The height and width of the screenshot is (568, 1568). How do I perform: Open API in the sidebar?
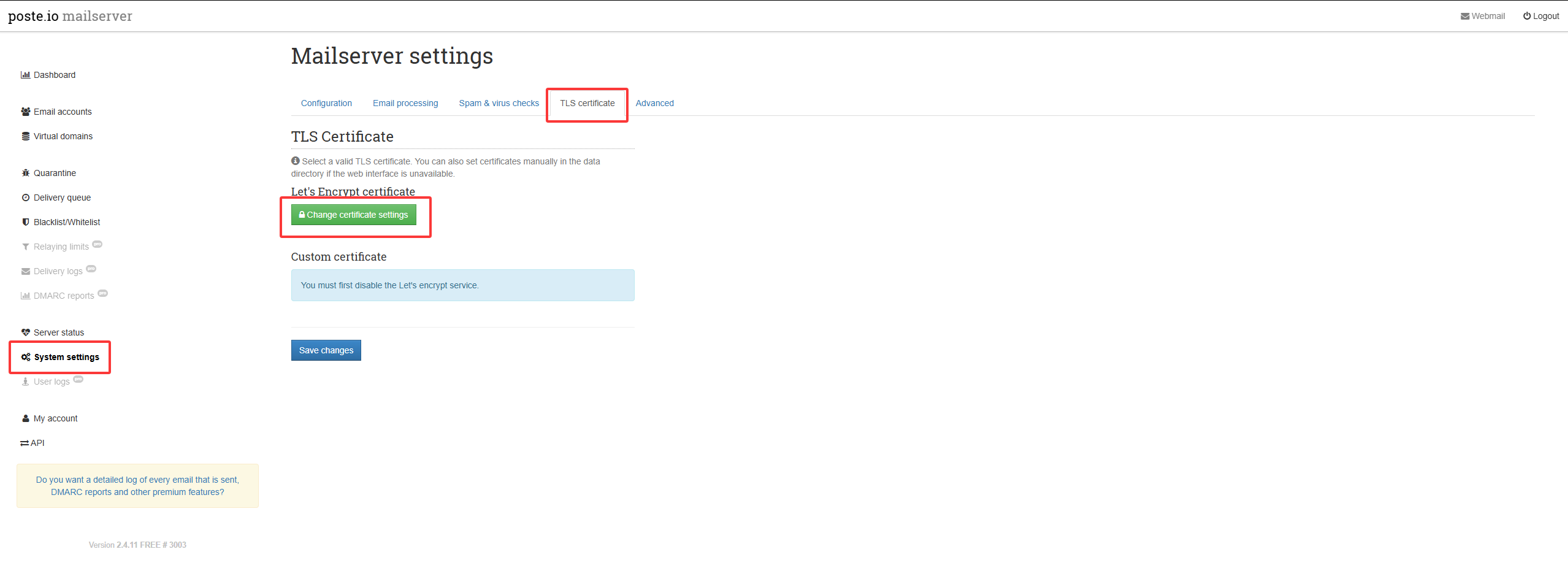(32, 443)
